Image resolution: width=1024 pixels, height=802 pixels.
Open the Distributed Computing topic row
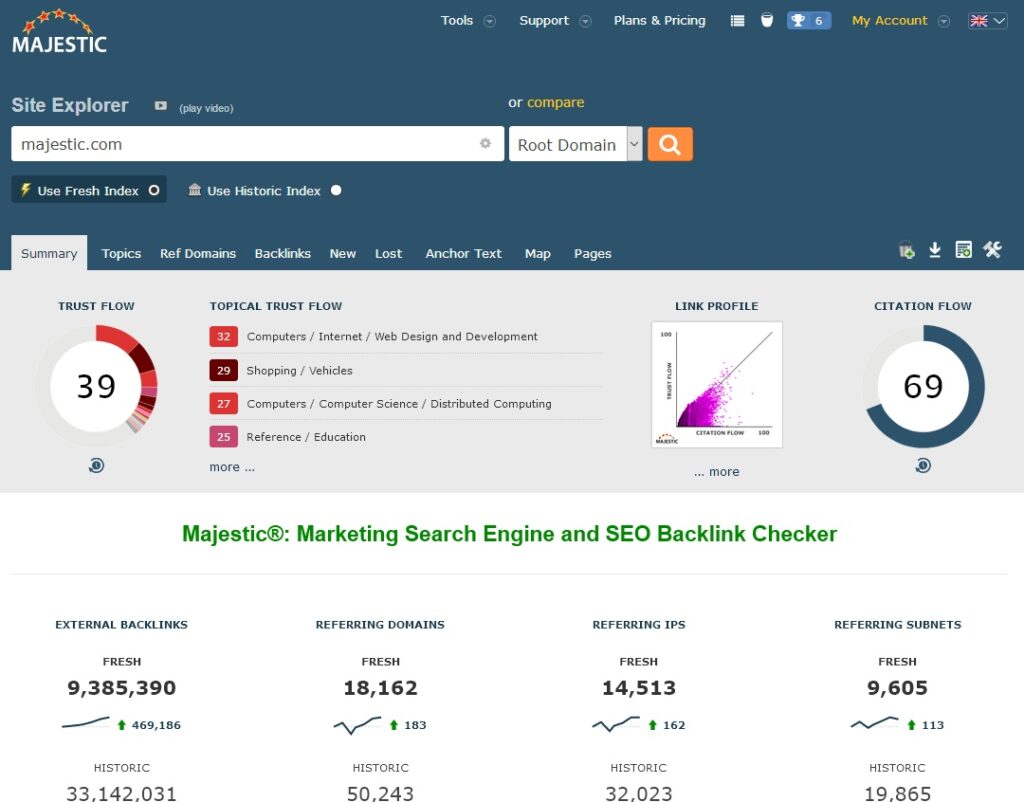[399, 404]
